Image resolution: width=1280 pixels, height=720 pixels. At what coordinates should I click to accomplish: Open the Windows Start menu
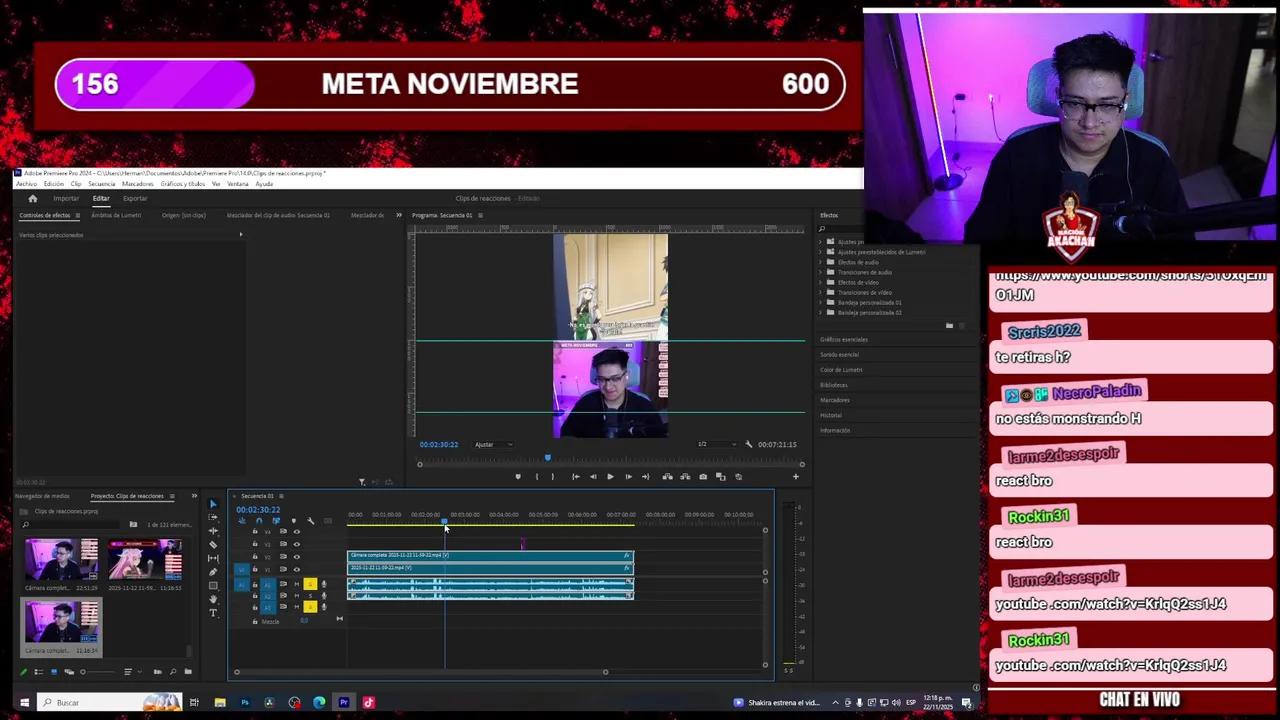point(24,702)
